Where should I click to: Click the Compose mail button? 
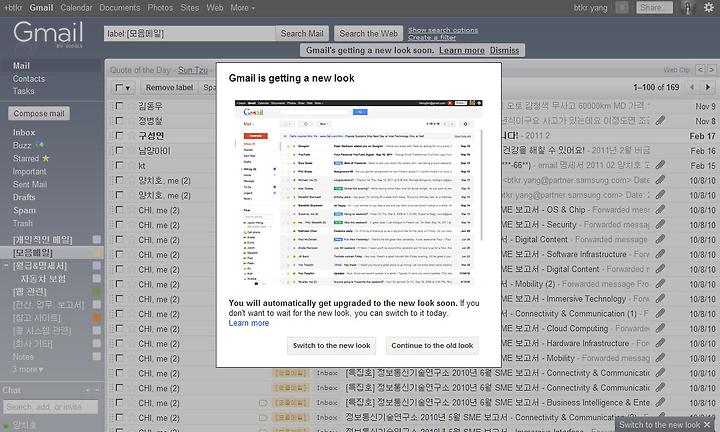coord(39,113)
